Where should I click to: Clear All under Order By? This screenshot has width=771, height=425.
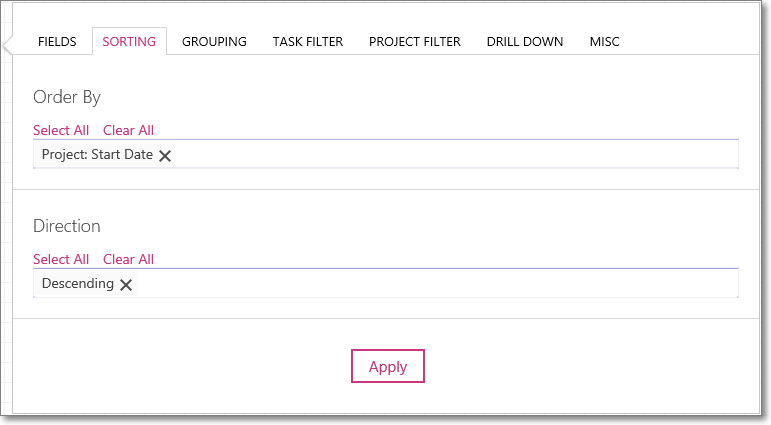pos(128,130)
